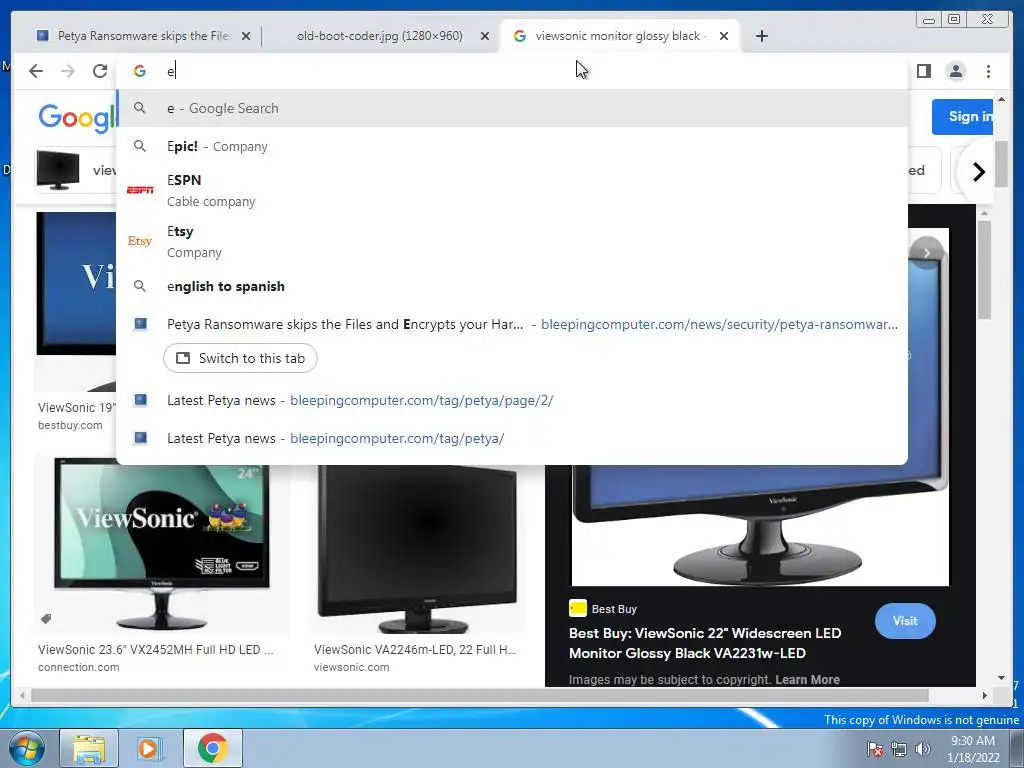Open the Best Buy ViewSonic 22" title link

pos(705,643)
